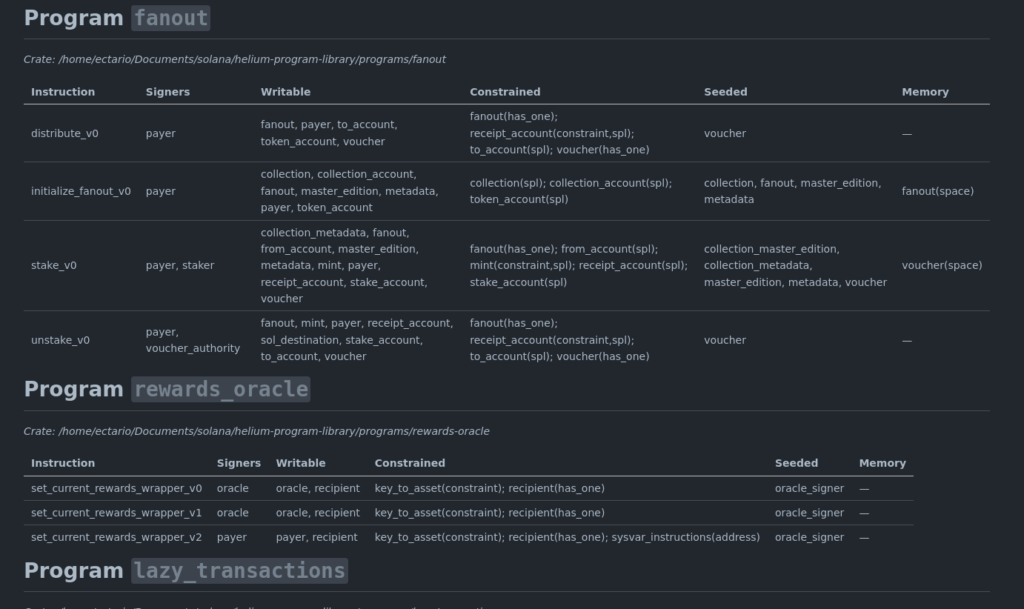This screenshot has height=609, width=1024.
Task: Select set_current_rewards_wrapper_v0 instruction
Action: [116, 488]
